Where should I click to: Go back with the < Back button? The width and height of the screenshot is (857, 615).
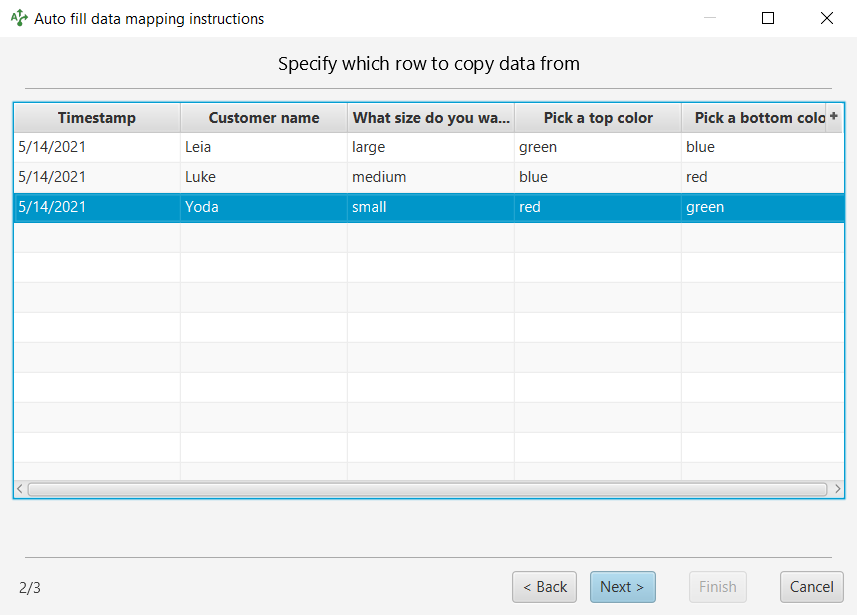(x=544, y=587)
